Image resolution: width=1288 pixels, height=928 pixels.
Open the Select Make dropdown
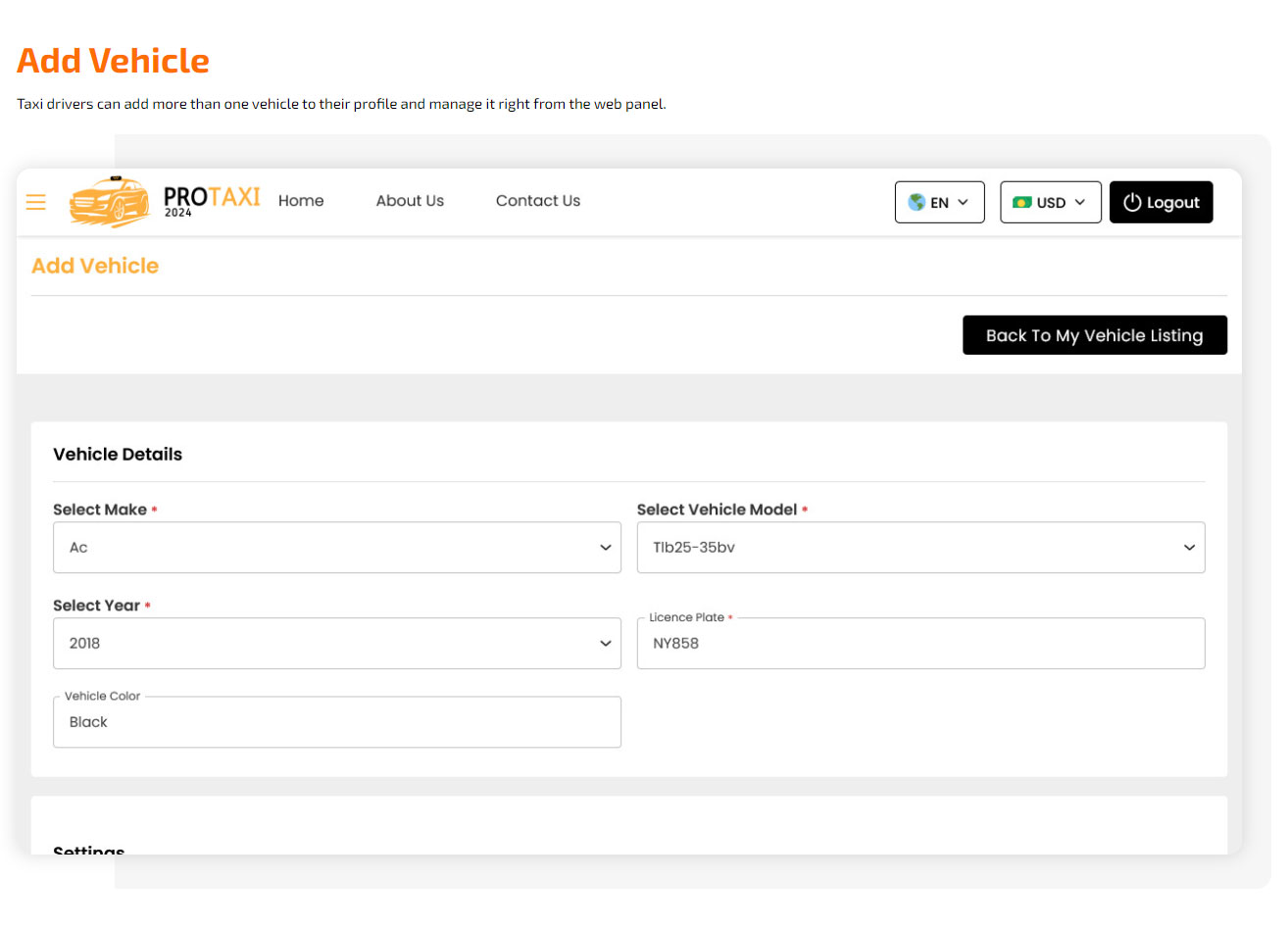pos(337,547)
